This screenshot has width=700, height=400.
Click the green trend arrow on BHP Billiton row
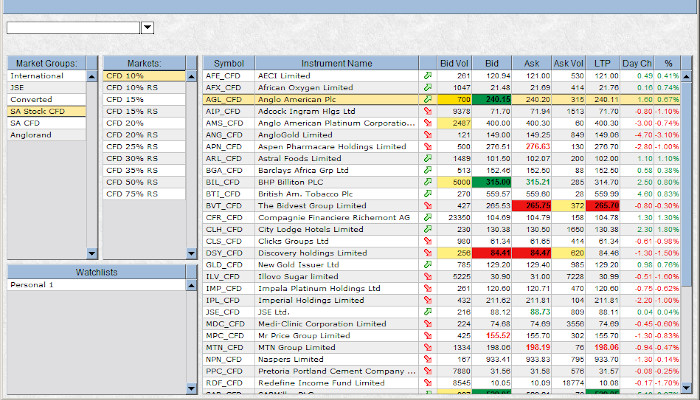(x=429, y=182)
